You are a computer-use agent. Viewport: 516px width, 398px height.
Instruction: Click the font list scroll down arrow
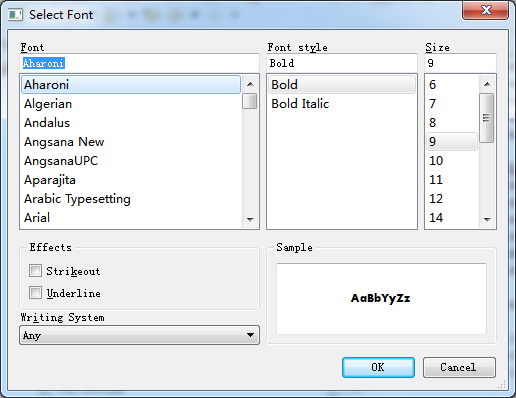250,219
